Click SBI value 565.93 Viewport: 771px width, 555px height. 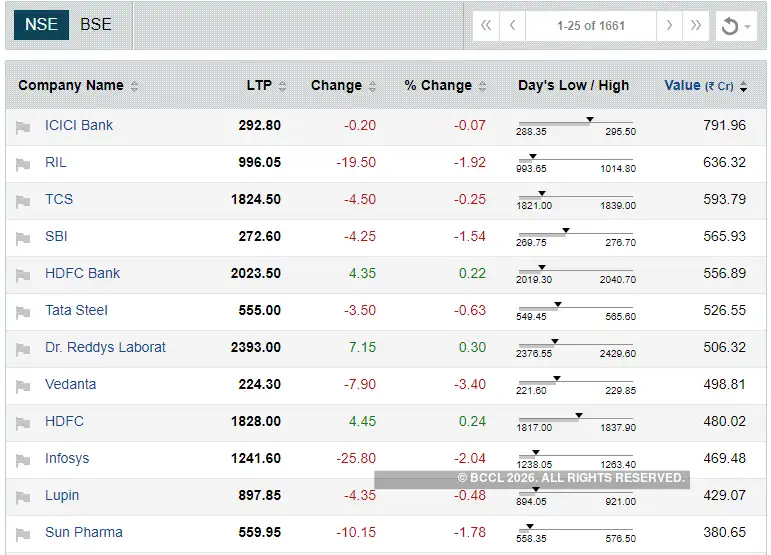pyautogui.click(x=724, y=236)
